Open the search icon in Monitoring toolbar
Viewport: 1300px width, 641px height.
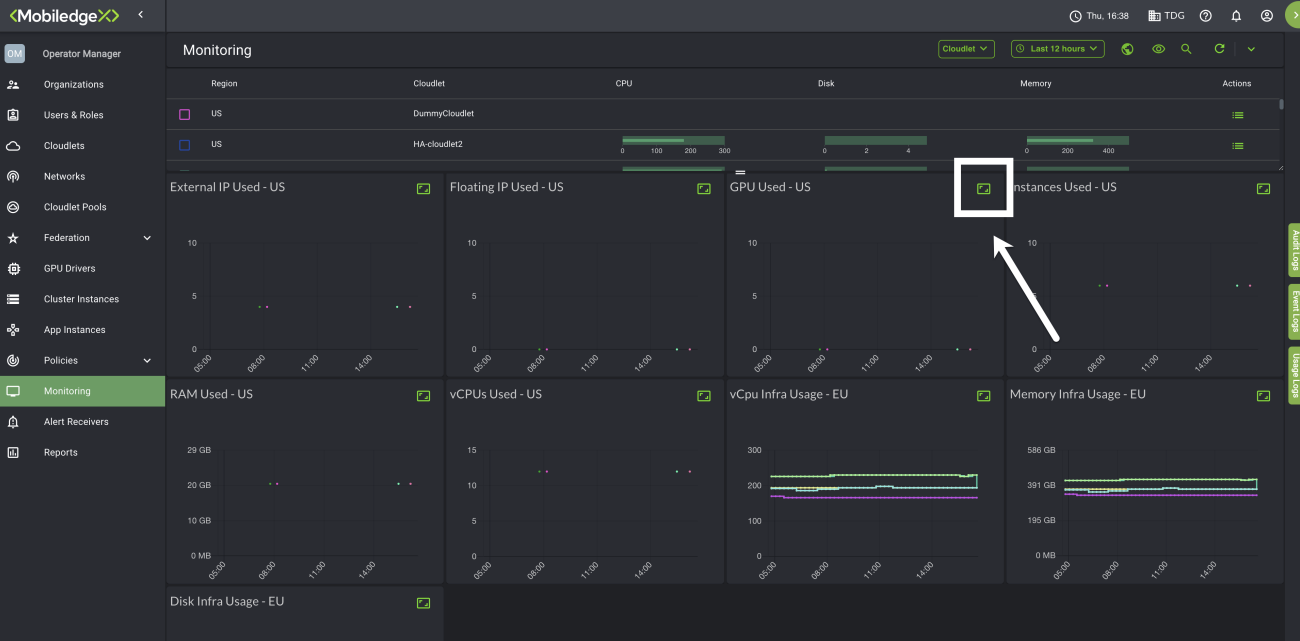tap(1186, 49)
